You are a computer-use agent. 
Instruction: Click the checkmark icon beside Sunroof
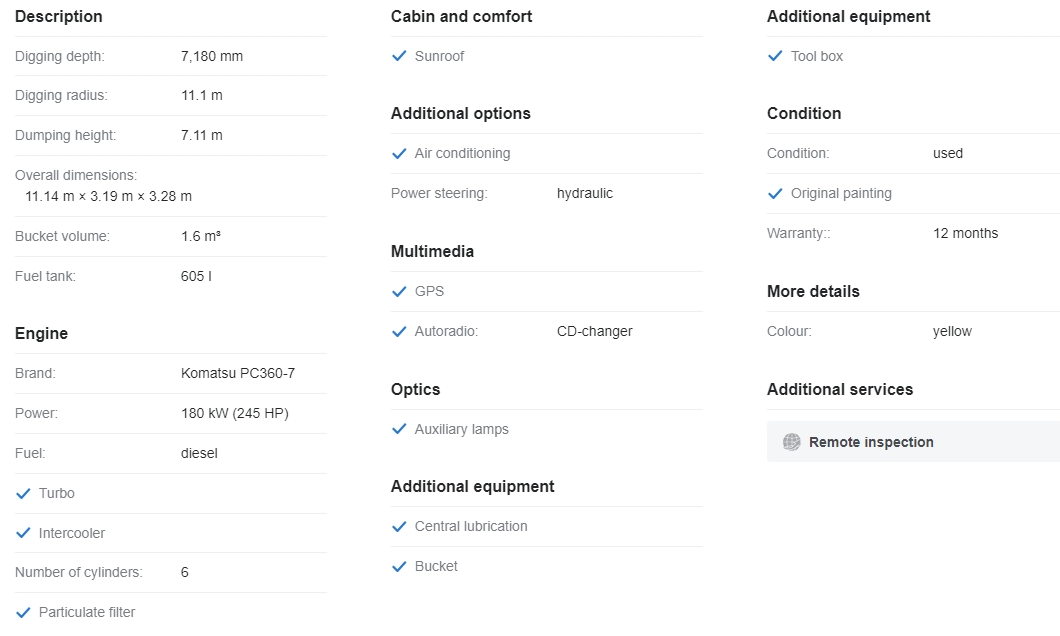[x=399, y=56]
